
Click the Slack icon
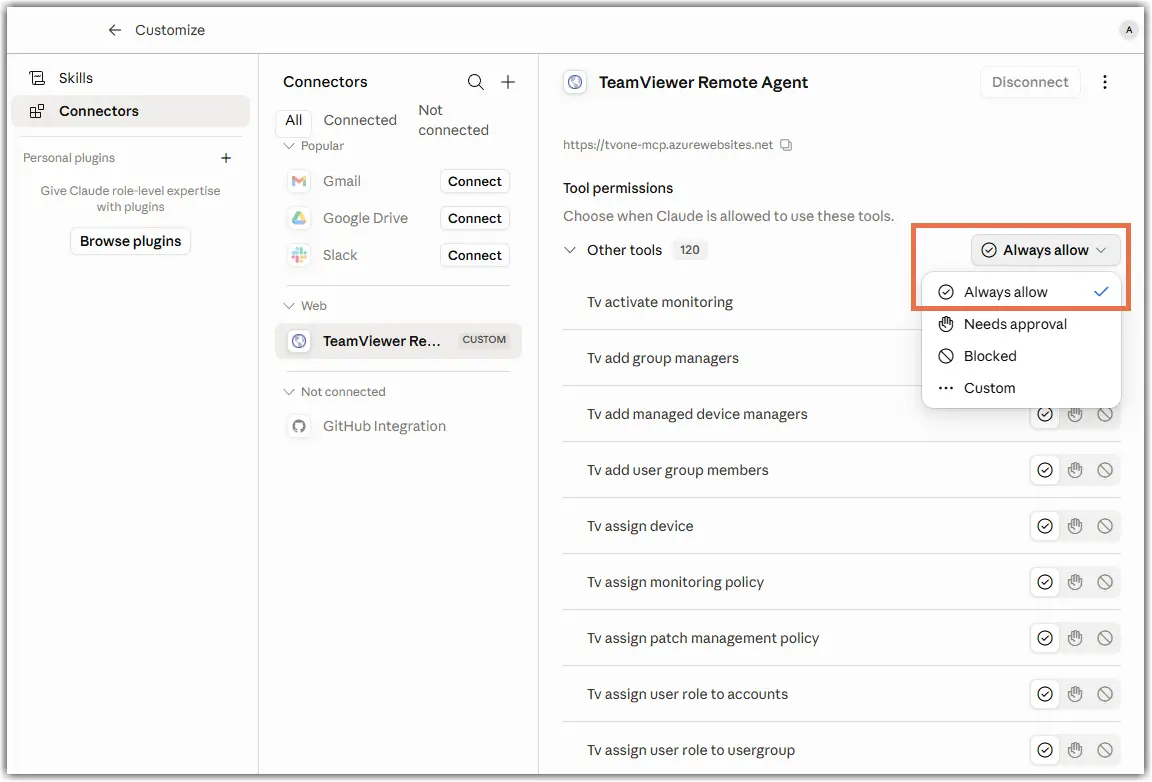point(299,255)
